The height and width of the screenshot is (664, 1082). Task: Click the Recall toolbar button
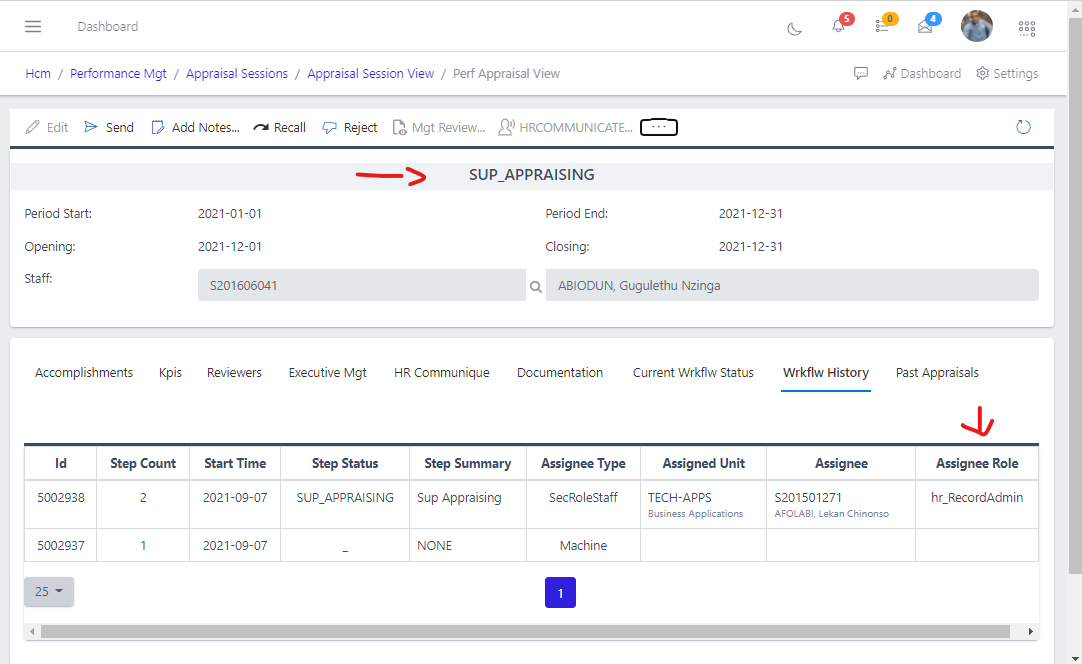280,128
